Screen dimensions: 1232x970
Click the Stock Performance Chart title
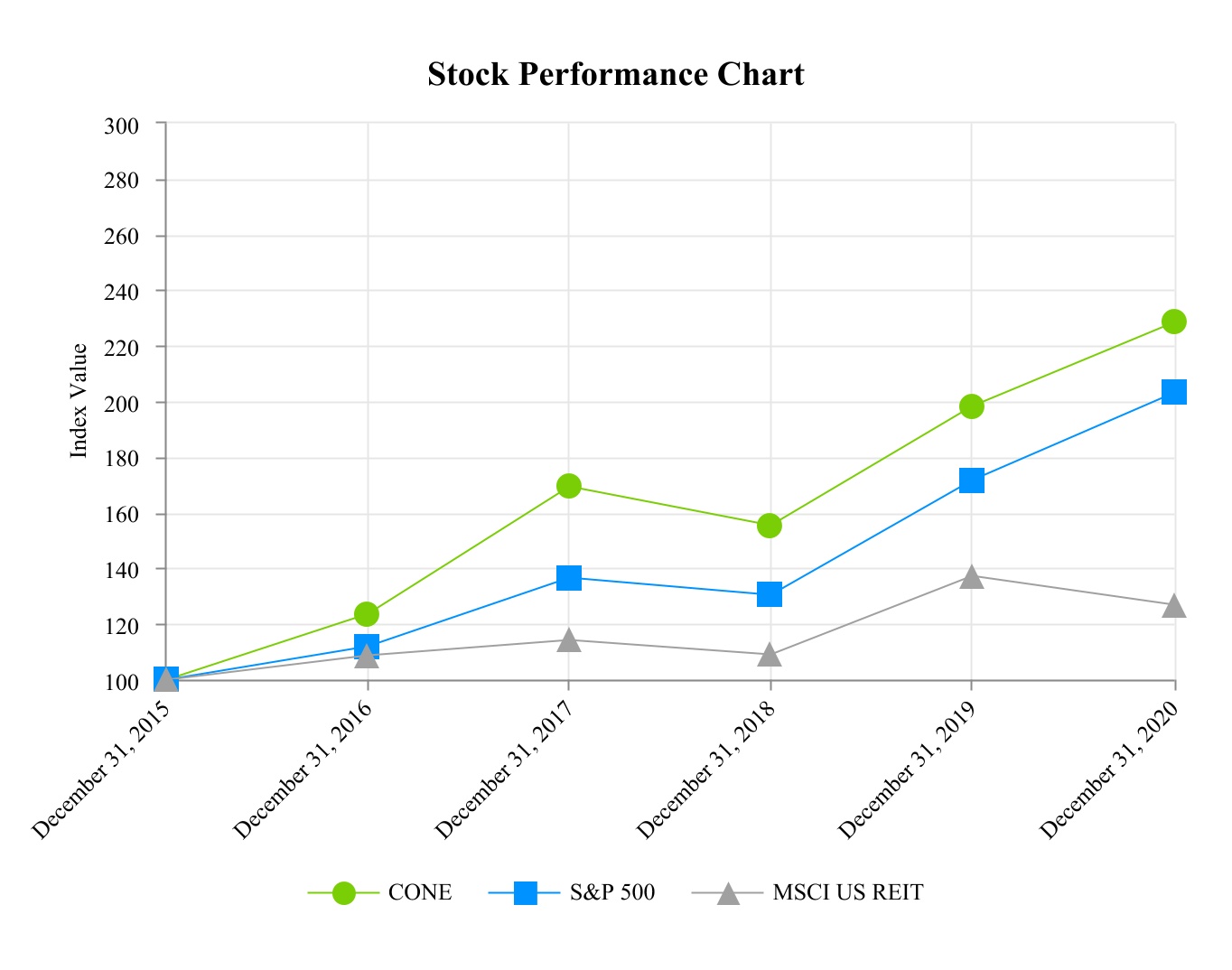pos(616,74)
